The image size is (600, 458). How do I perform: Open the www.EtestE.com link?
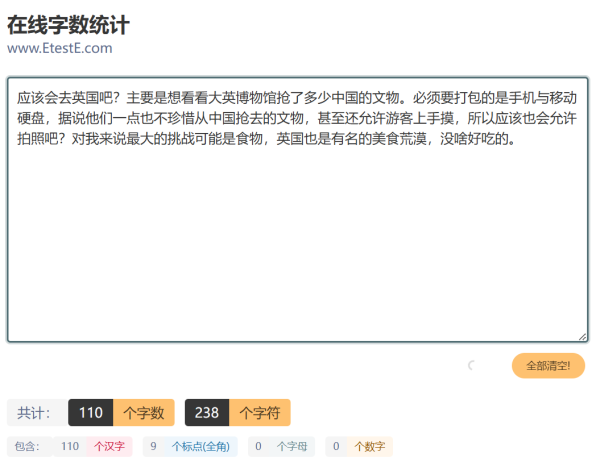(60, 48)
